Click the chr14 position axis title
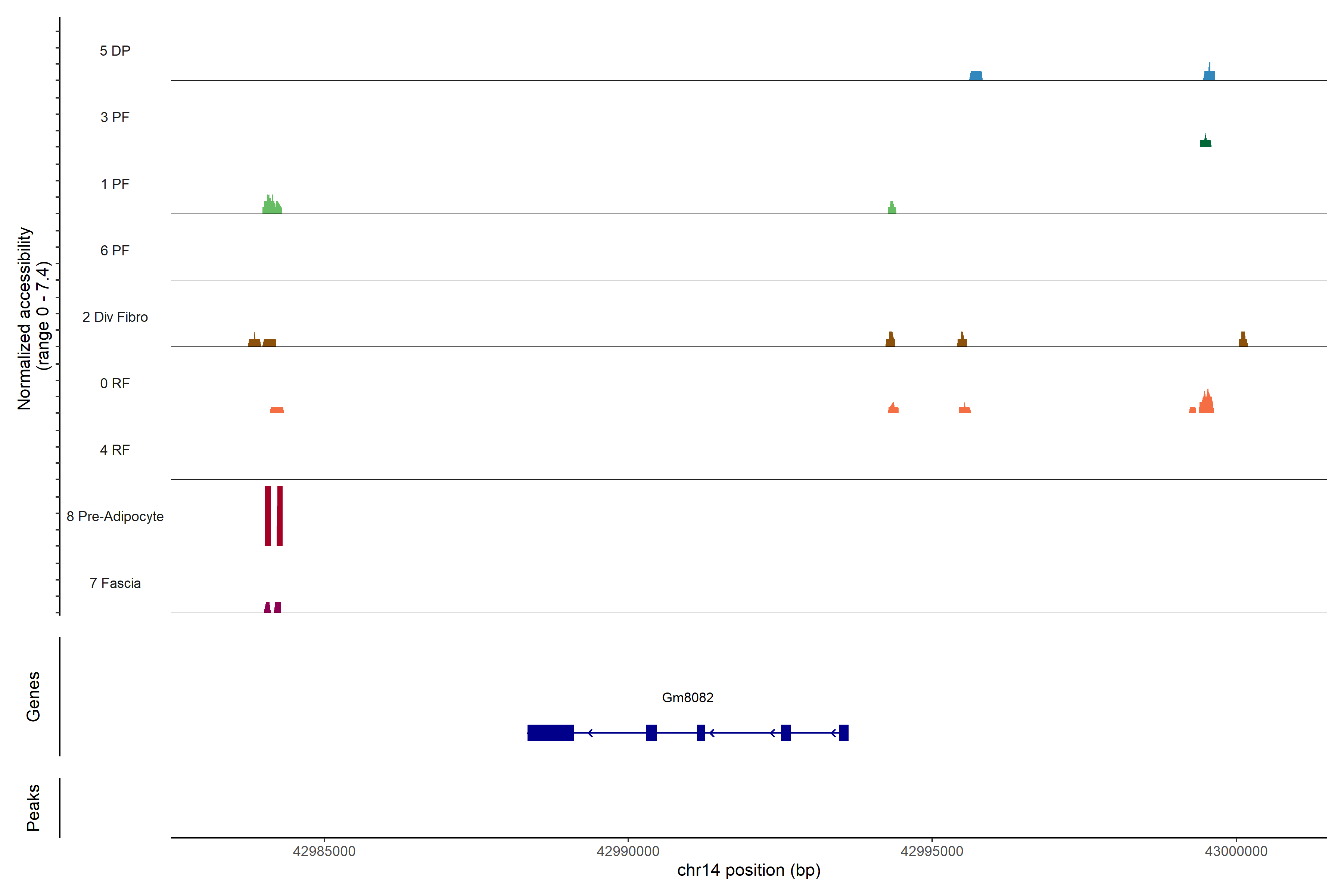 point(749,870)
